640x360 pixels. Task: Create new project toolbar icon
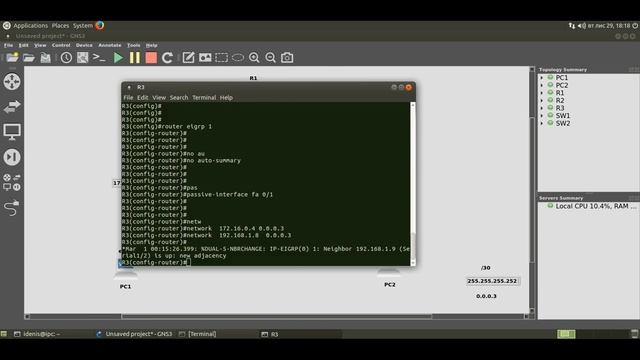tap(12, 58)
